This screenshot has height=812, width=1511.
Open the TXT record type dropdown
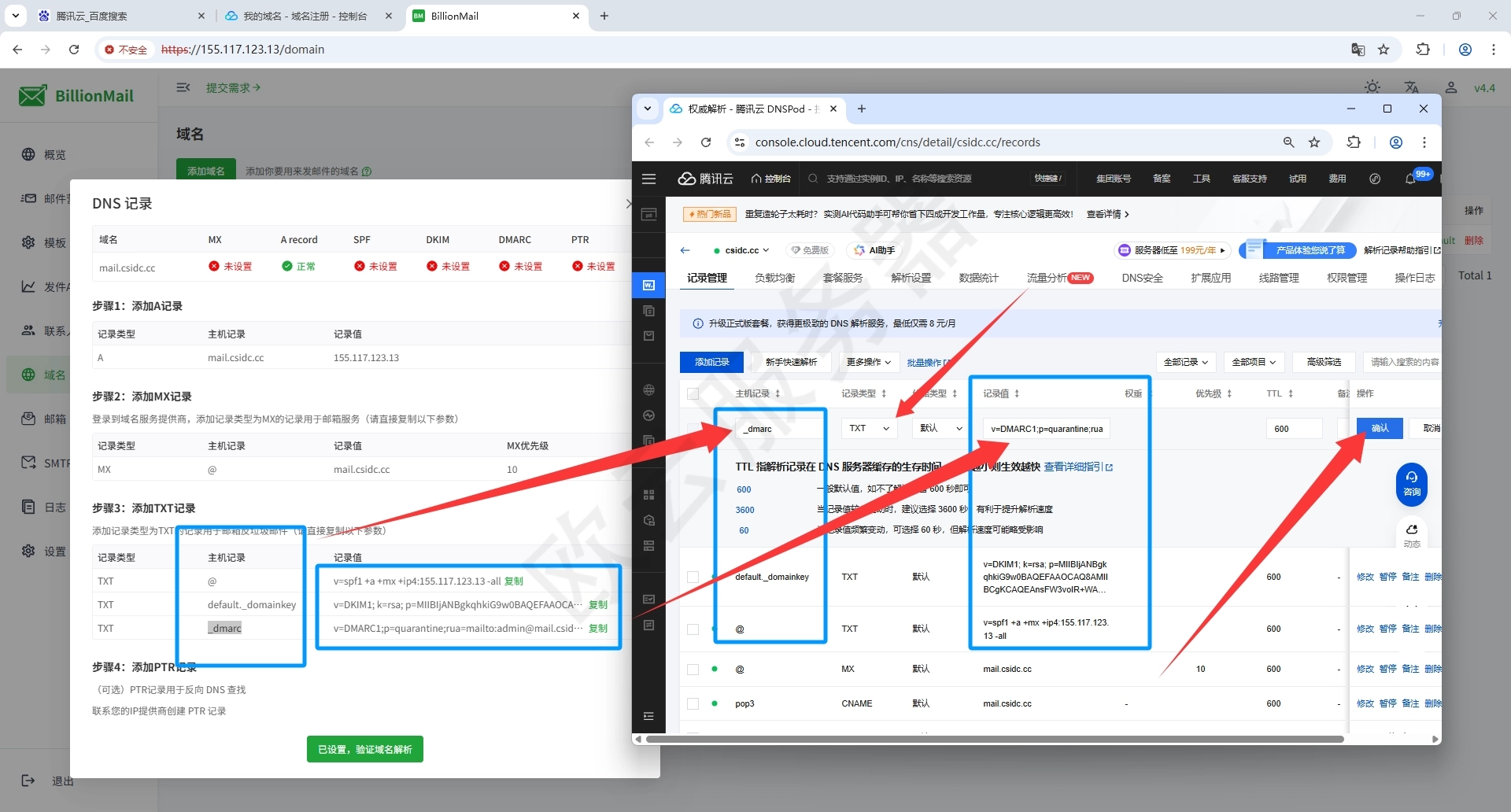[x=869, y=428]
